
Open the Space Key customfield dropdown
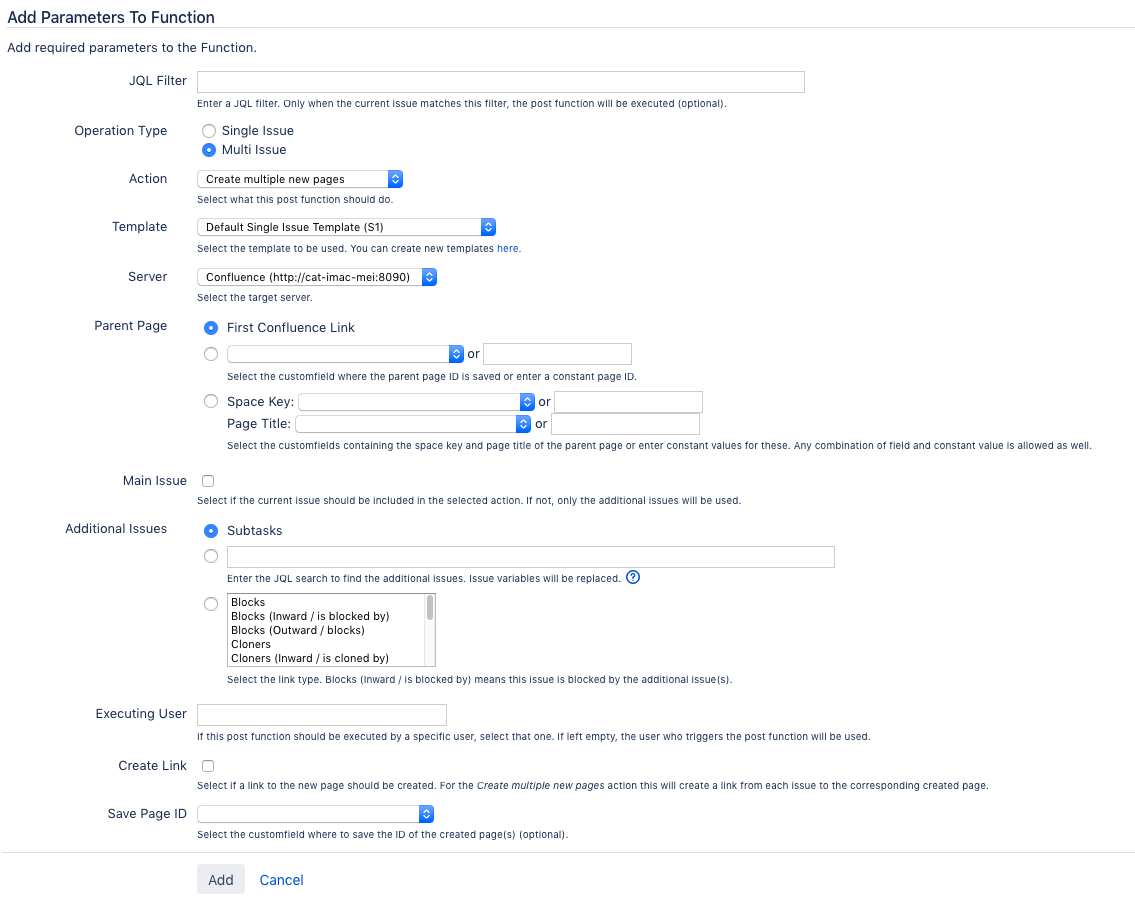click(x=417, y=401)
